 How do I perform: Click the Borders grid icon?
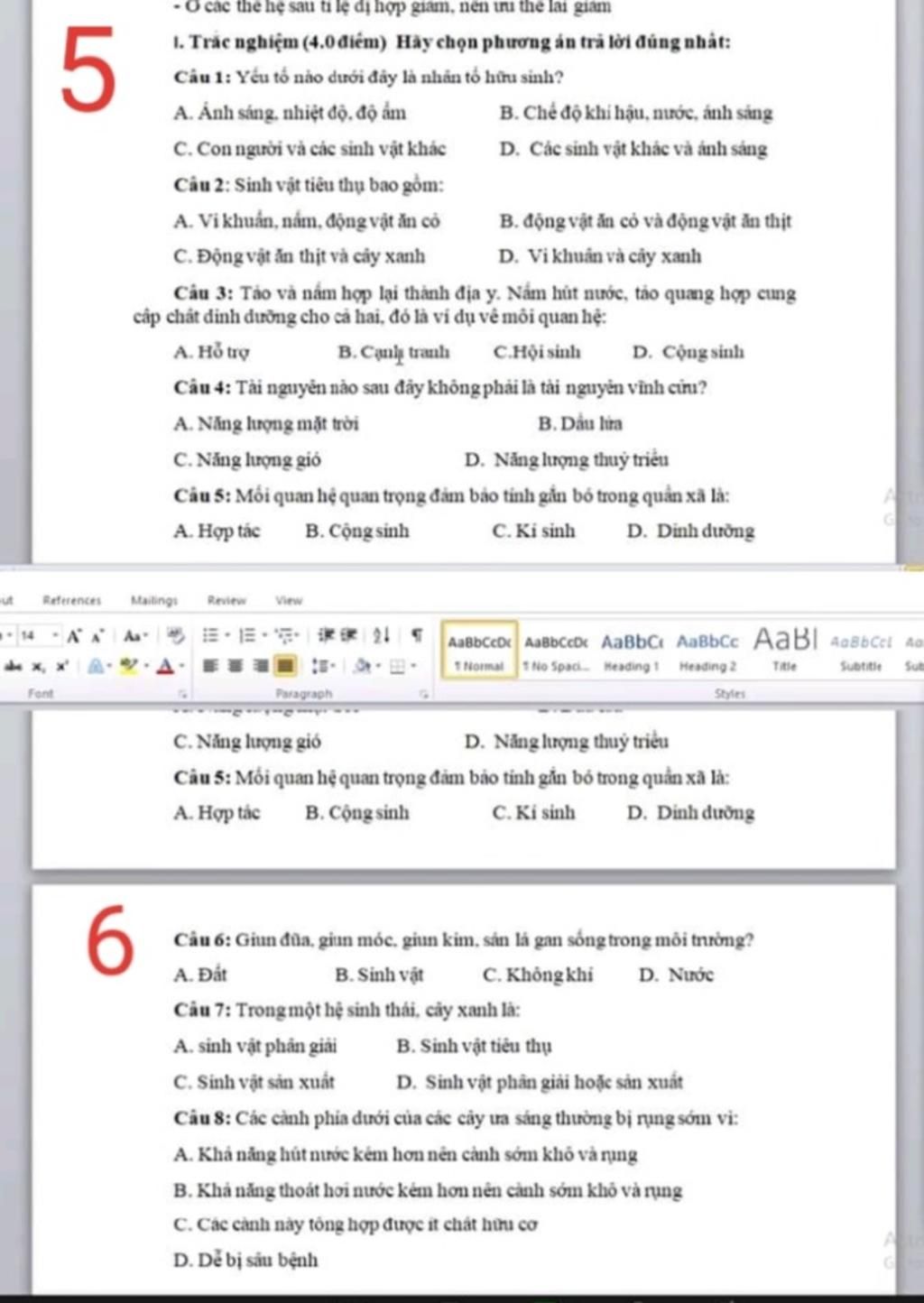(397, 666)
